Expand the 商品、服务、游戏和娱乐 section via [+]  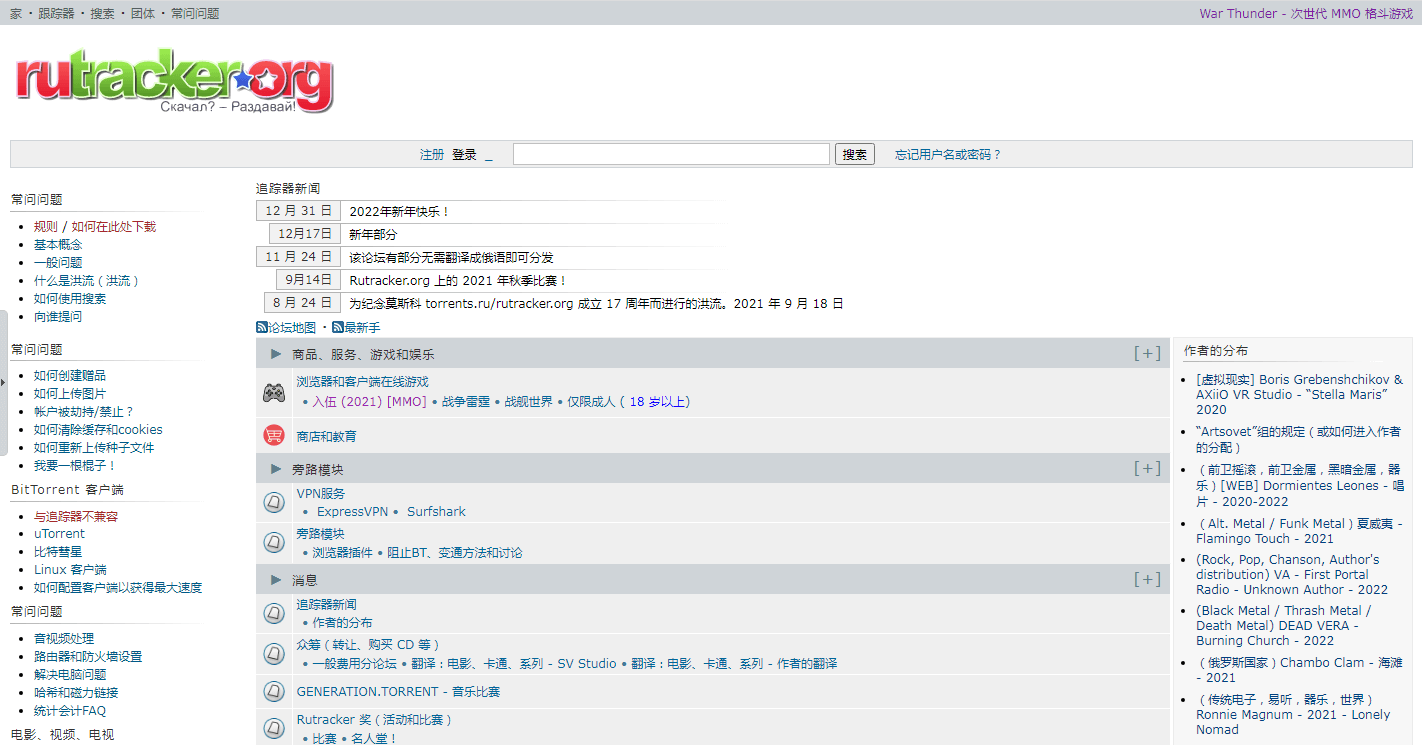1146,352
